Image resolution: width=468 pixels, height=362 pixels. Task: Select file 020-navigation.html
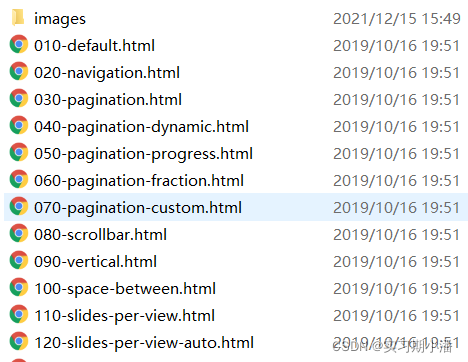[x=107, y=73]
